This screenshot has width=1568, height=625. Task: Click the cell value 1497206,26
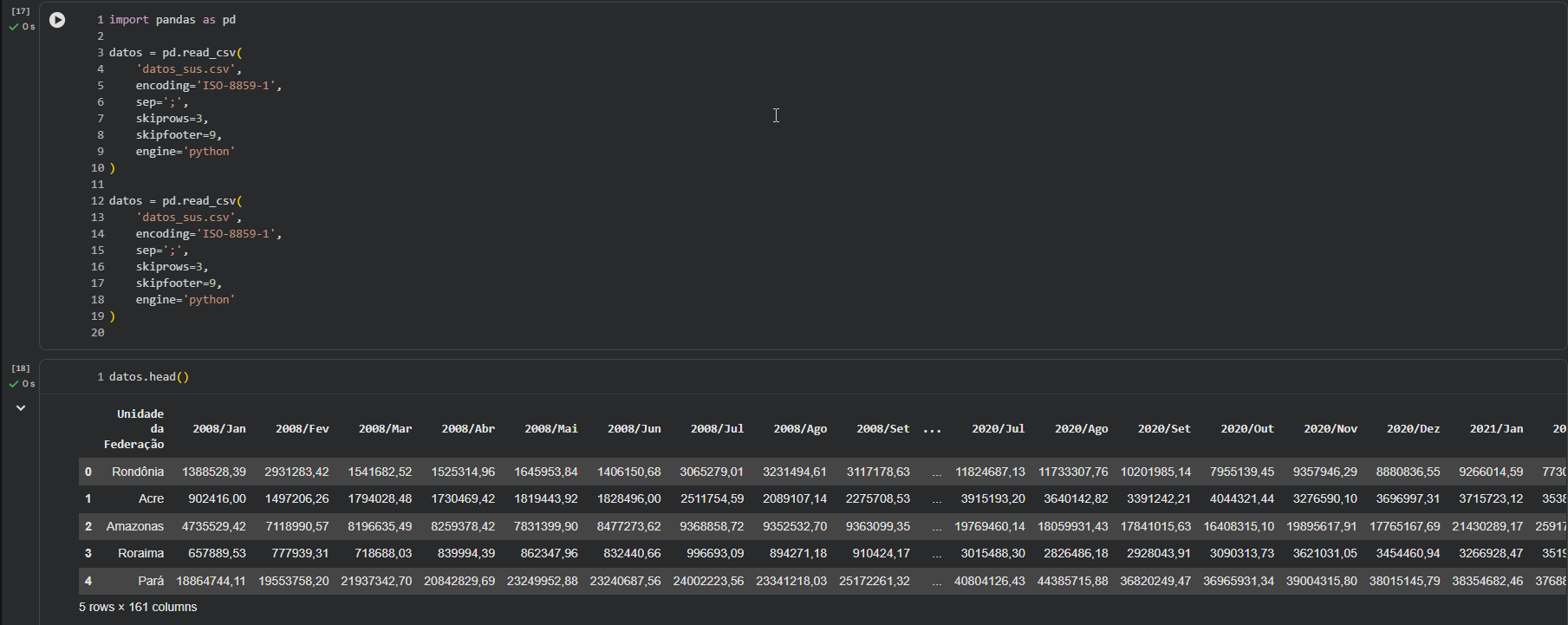(x=297, y=499)
